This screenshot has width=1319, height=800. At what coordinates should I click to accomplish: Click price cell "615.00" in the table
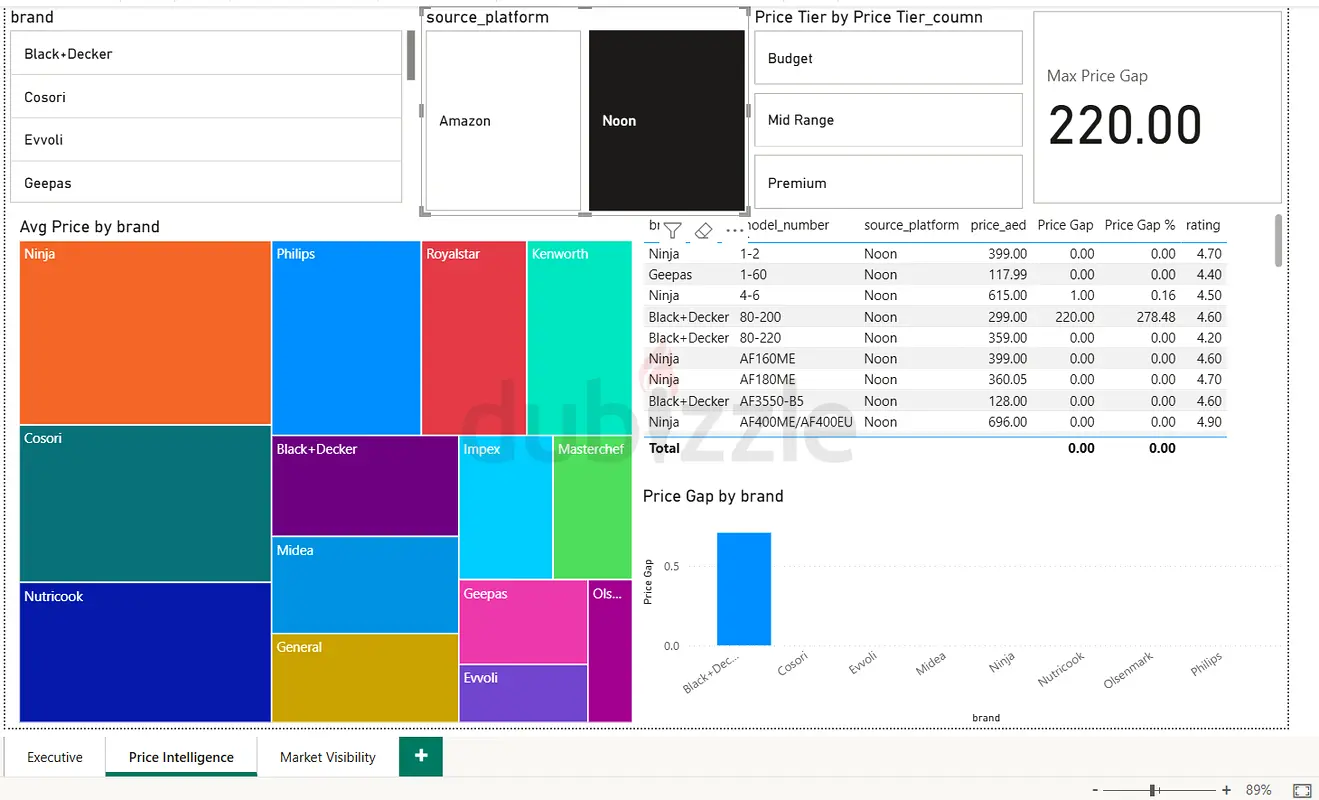tap(1007, 296)
